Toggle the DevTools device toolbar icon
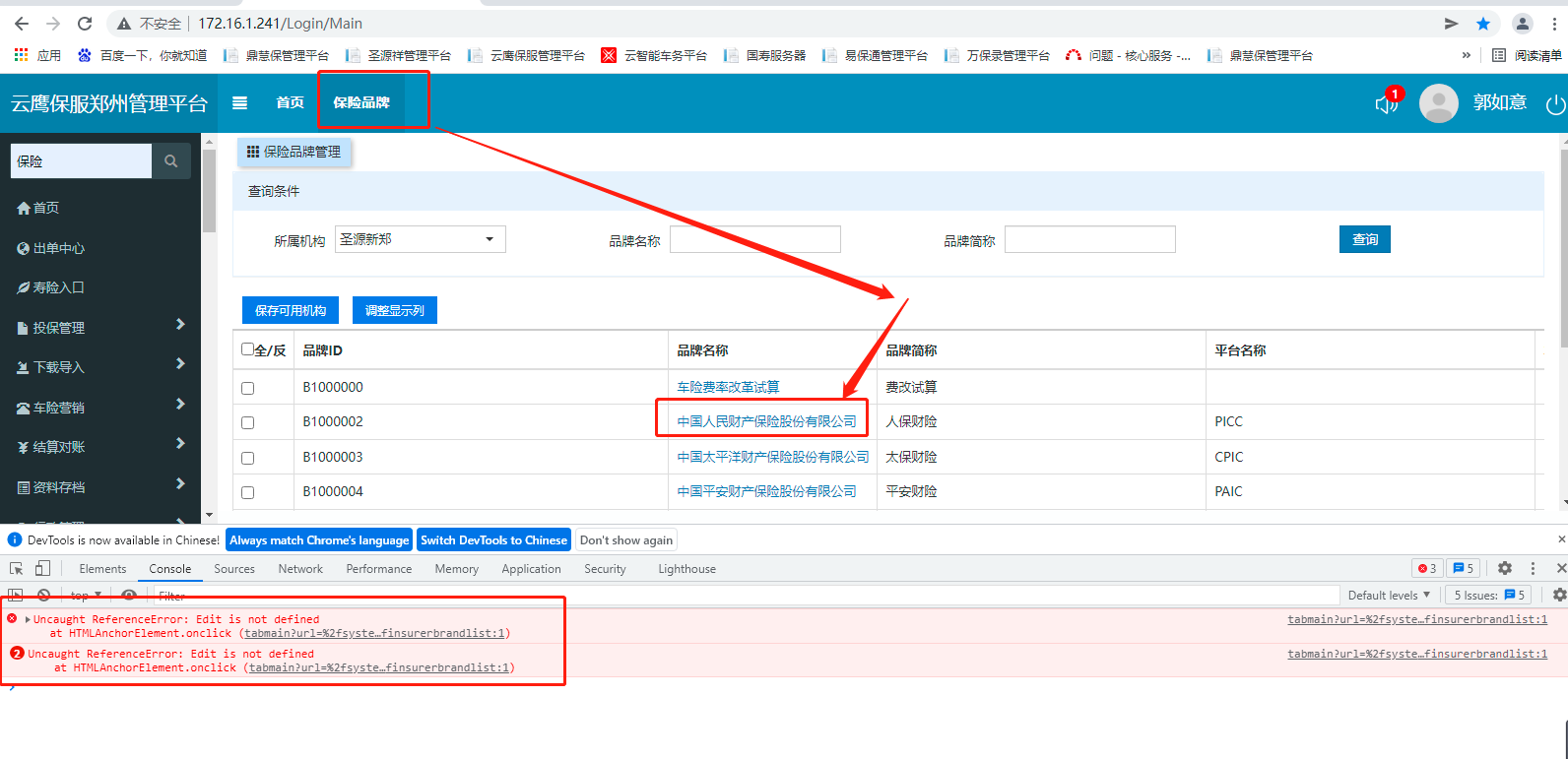The height and width of the screenshot is (759, 1568). point(42,569)
